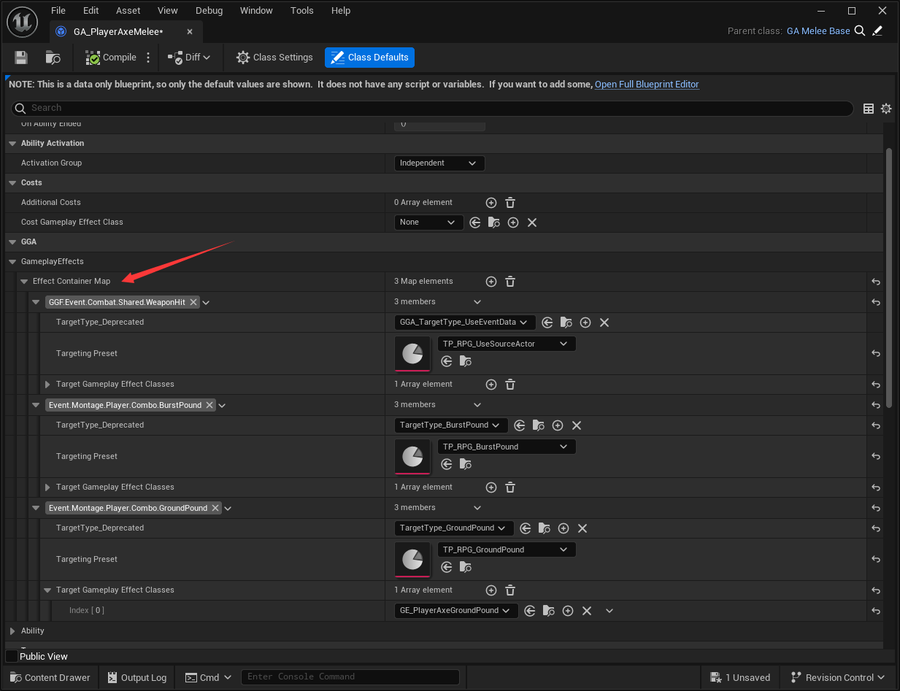Empty the Effect Container Map trash icon

(510, 282)
